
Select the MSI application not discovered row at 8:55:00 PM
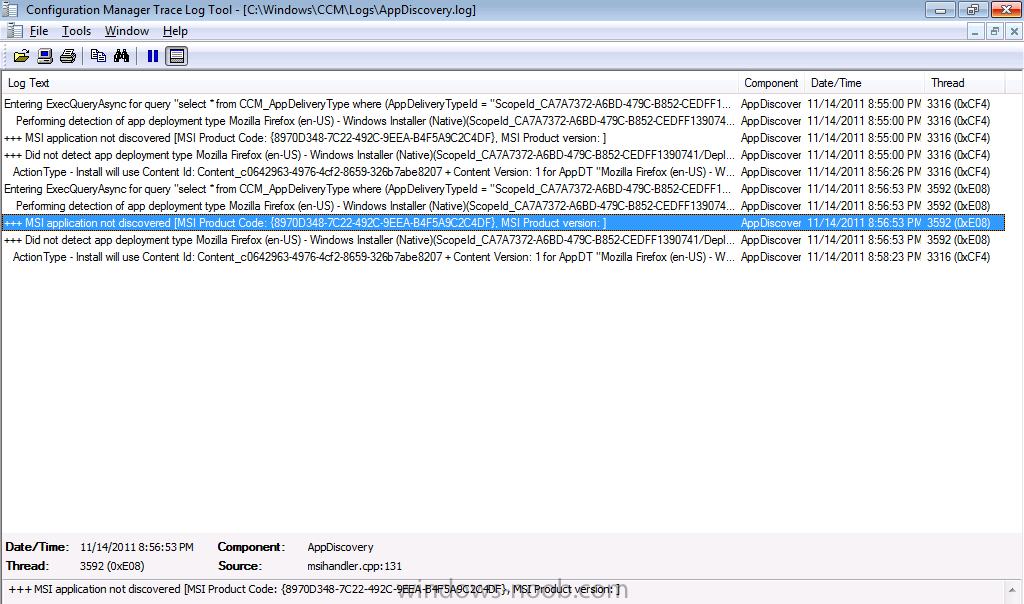(503, 138)
